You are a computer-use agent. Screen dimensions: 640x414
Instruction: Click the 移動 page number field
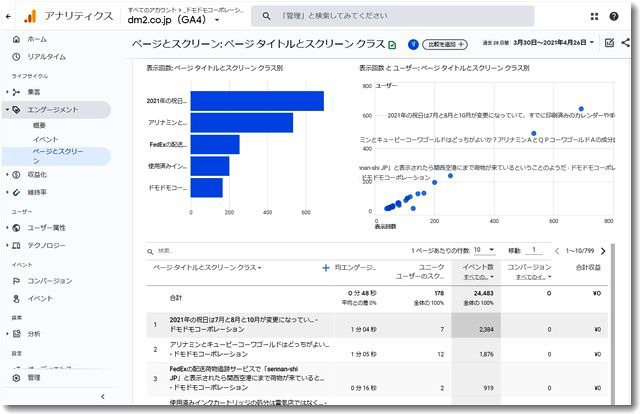(533, 250)
